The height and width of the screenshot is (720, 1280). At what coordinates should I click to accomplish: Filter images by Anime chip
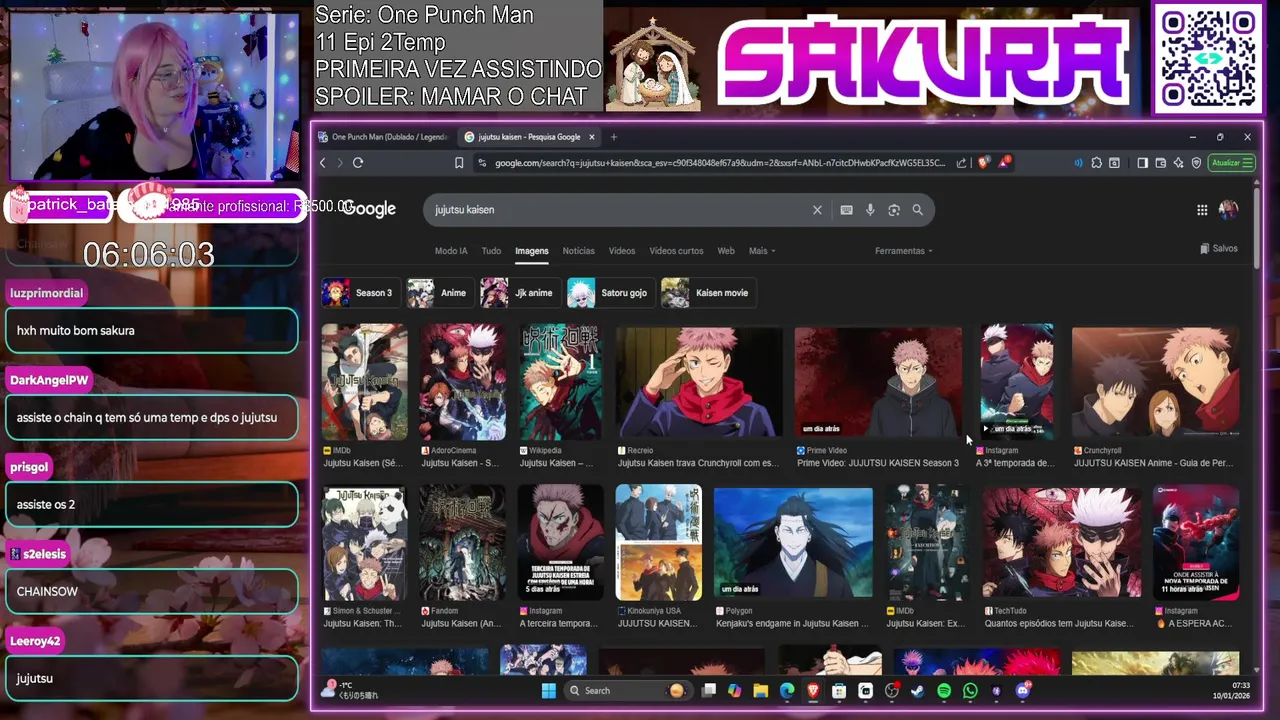point(440,293)
